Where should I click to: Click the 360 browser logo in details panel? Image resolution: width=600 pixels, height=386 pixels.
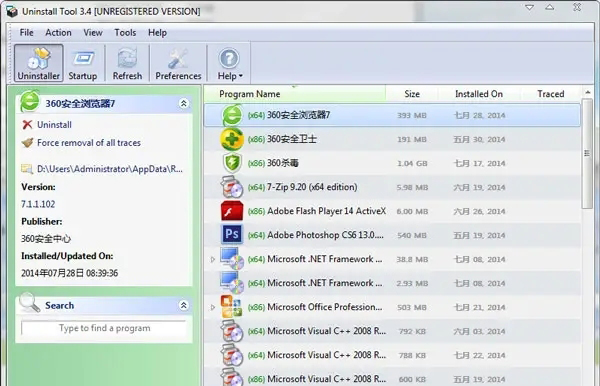click(29, 102)
